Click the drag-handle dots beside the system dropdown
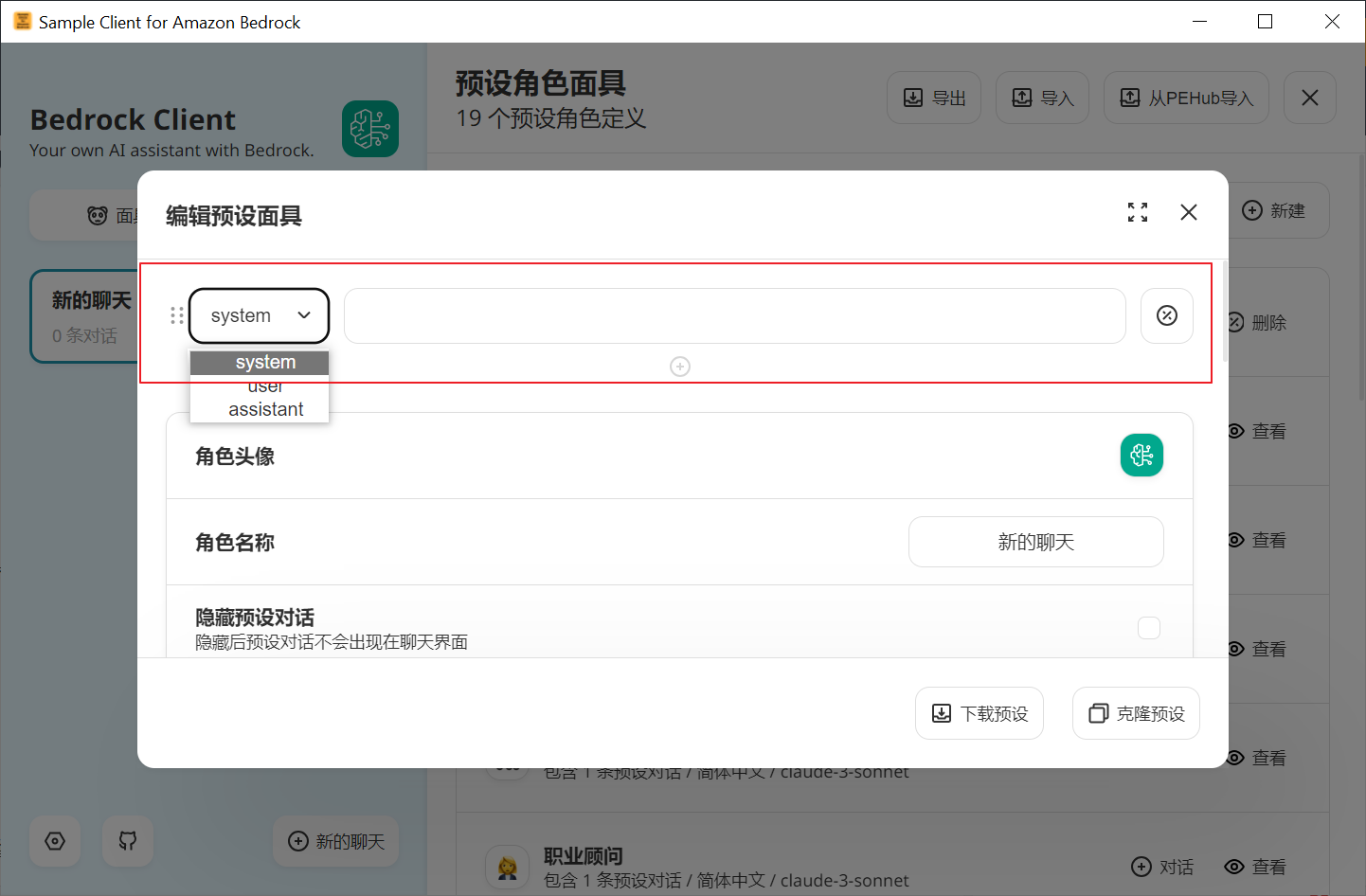The width and height of the screenshot is (1366, 896). [176, 315]
